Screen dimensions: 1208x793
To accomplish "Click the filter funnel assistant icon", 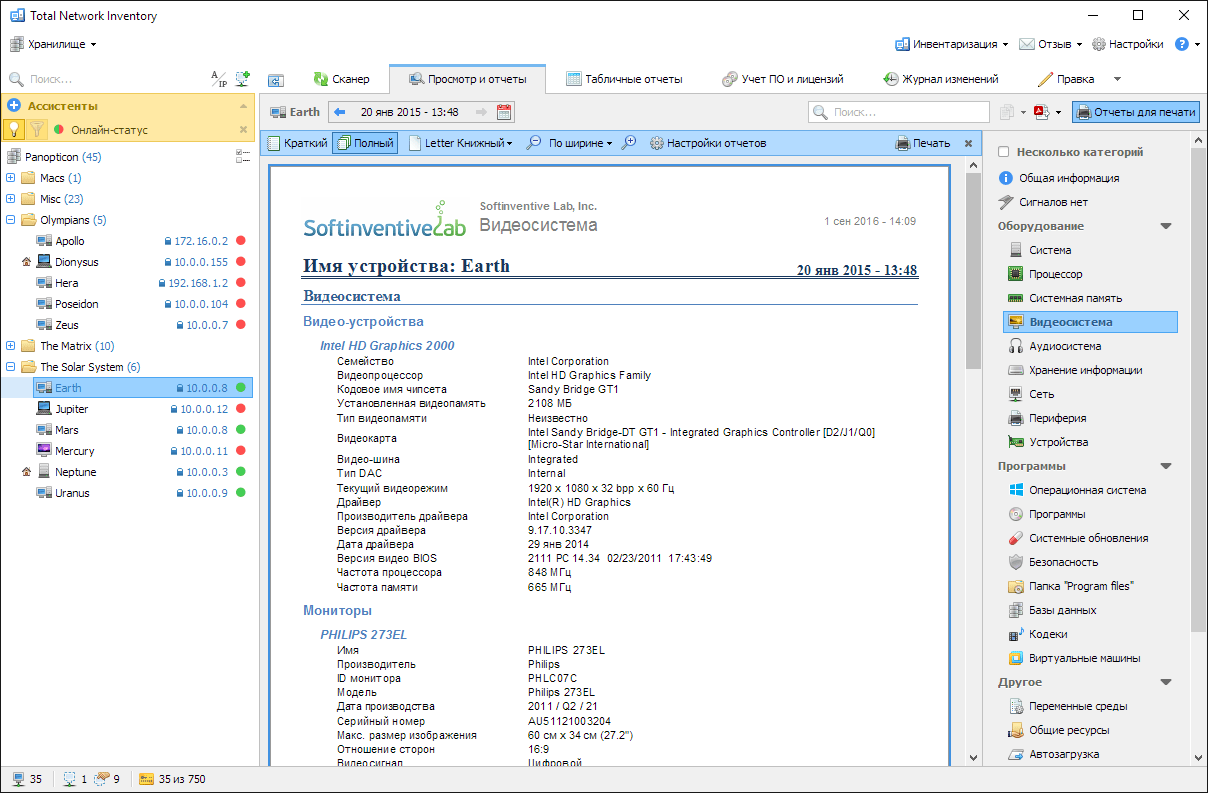I will [37, 129].
